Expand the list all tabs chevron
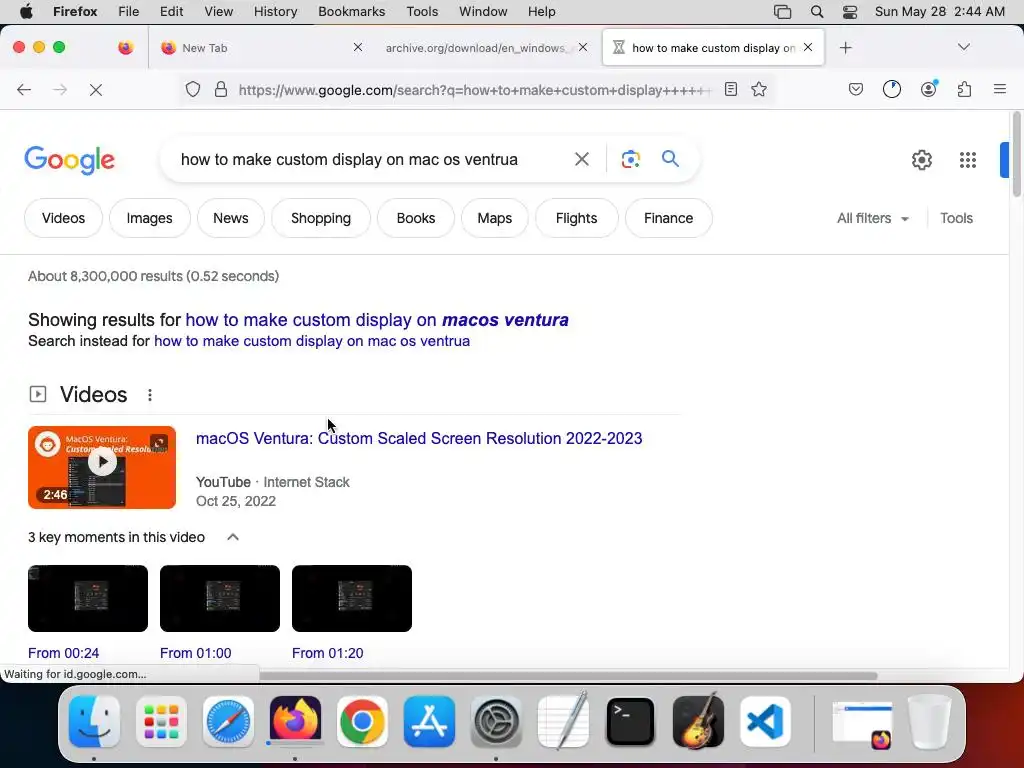This screenshot has width=1024, height=768. point(963,47)
